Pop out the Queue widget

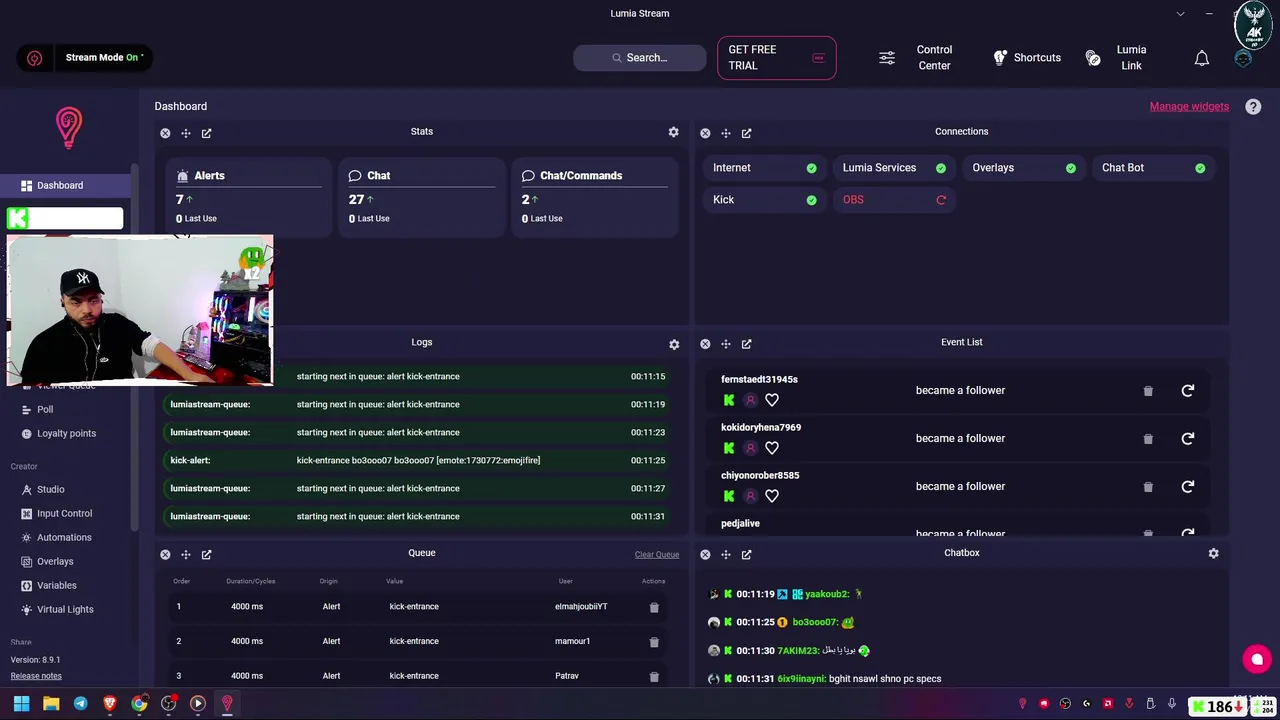pyautogui.click(x=207, y=555)
